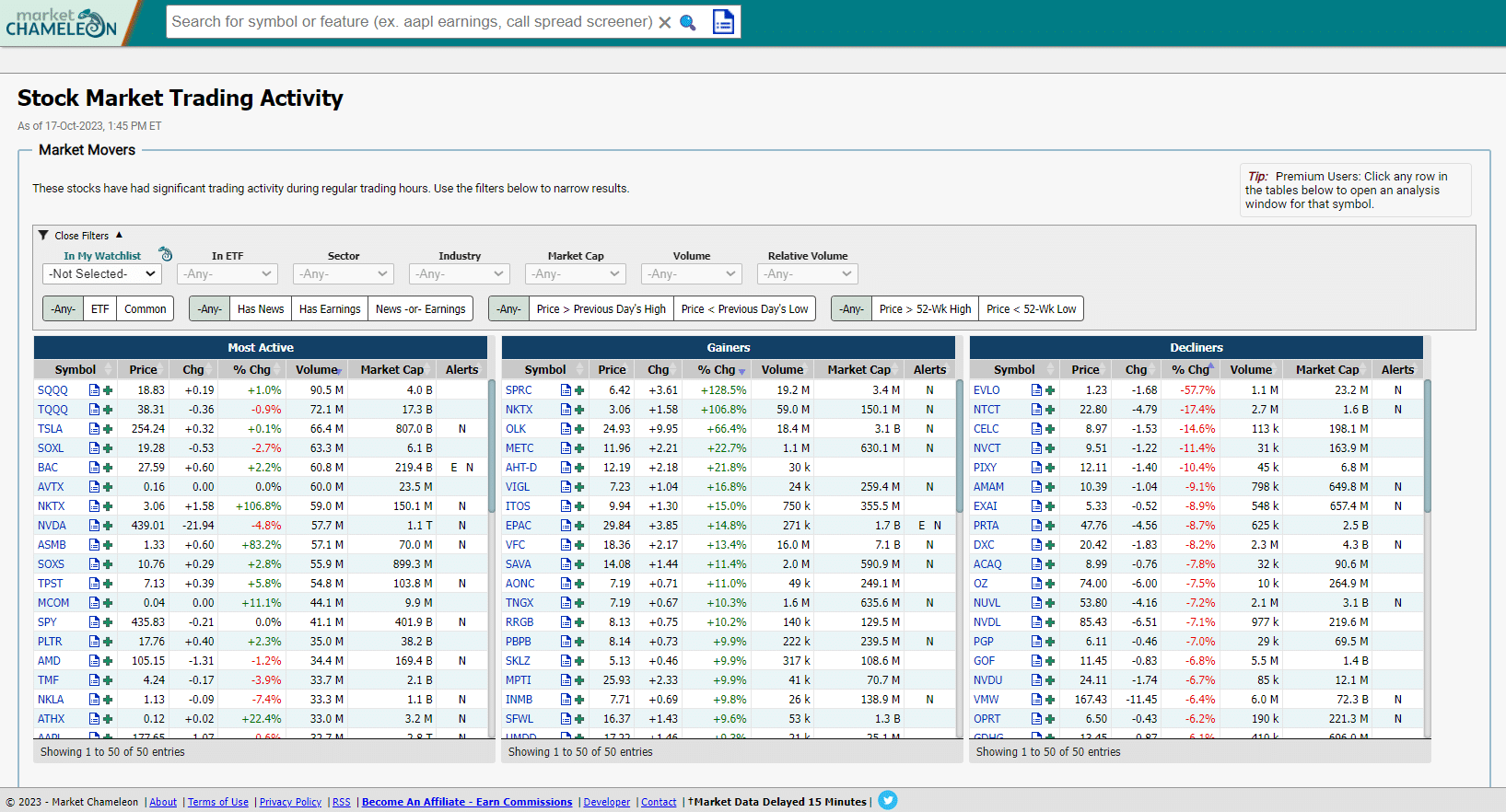Clear the search box with X icon

coord(665,22)
